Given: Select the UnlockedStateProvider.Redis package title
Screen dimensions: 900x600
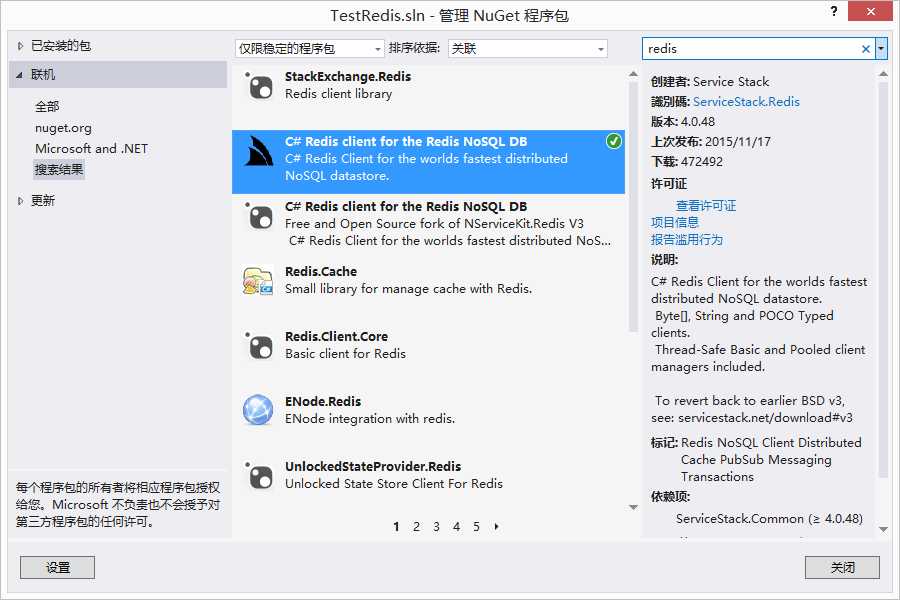Looking at the screenshot, I should [x=373, y=466].
